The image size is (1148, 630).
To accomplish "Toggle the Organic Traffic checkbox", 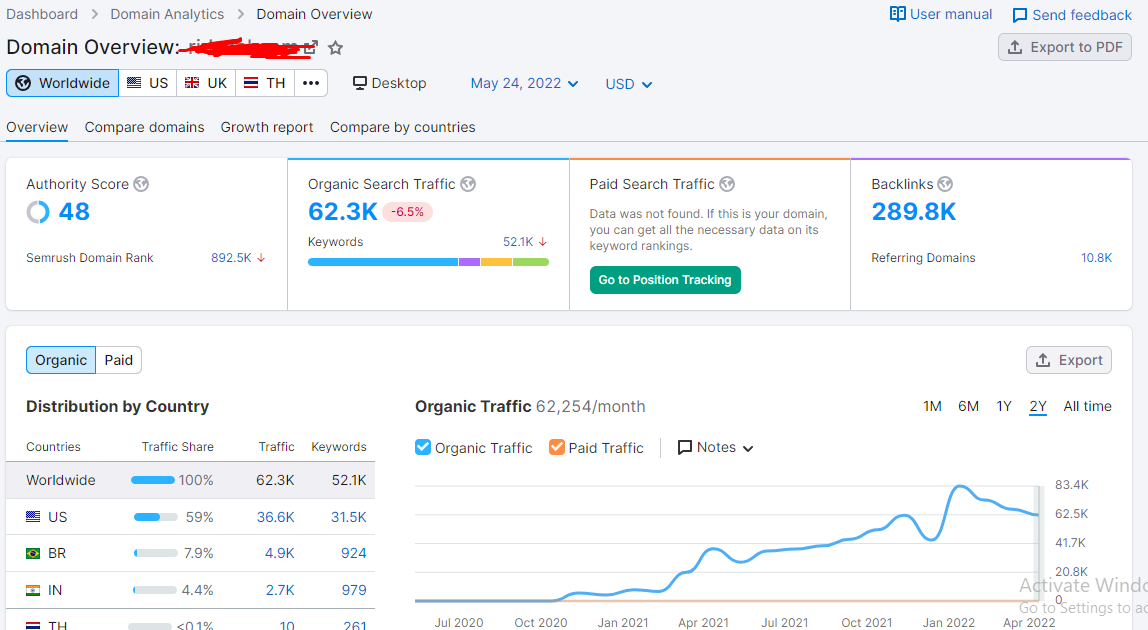I will pos(422,447).
